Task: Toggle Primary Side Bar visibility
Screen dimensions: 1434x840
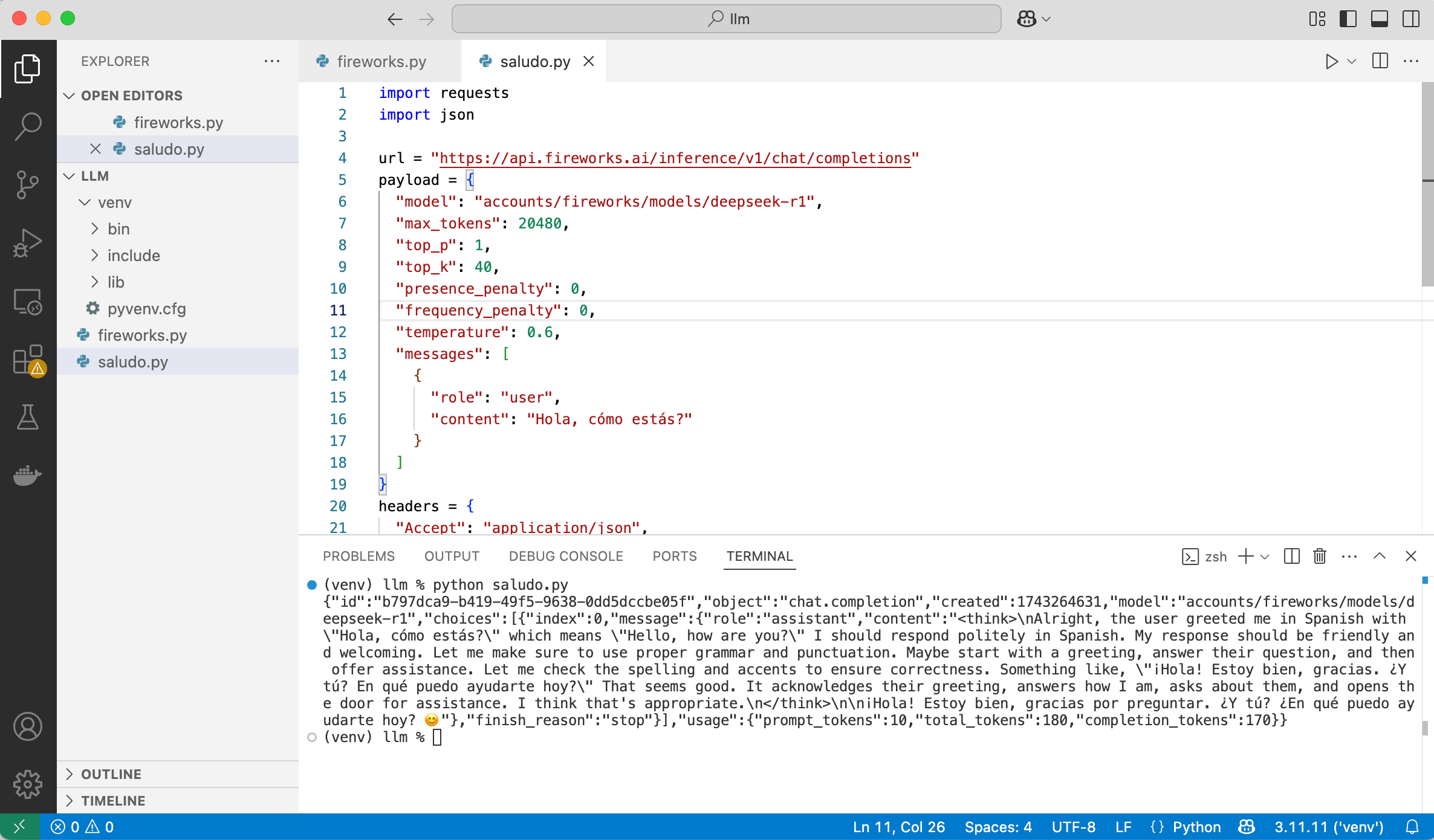Action: 1348,19
